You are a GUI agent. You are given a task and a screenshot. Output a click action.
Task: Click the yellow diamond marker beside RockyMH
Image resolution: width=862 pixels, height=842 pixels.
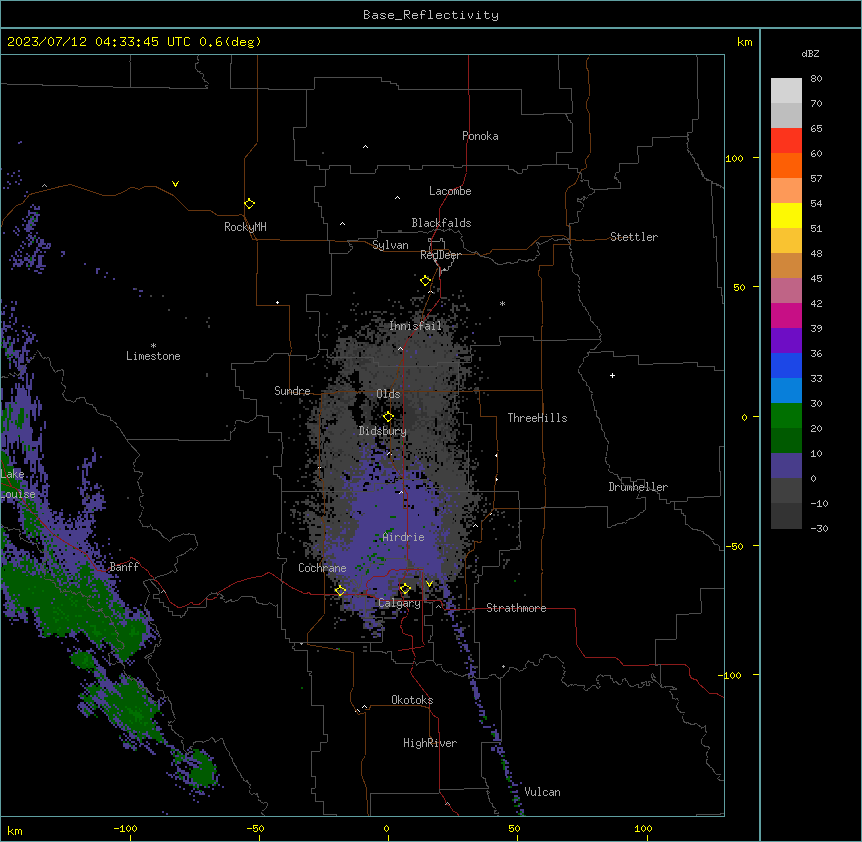249,204
